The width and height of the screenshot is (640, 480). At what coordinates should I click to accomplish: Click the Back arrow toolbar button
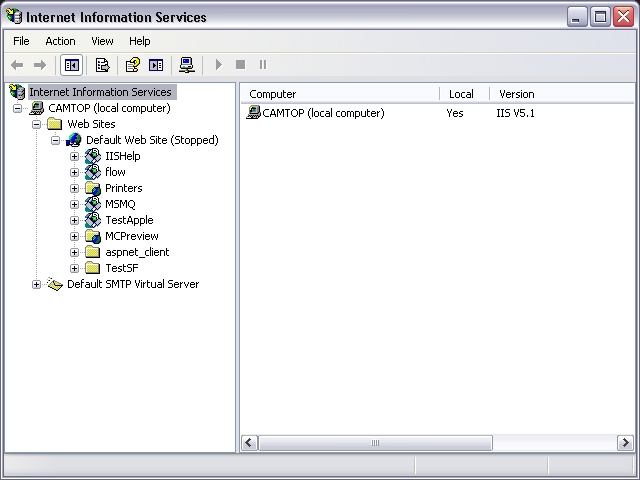pyautogui.click(x=17, y=65)
